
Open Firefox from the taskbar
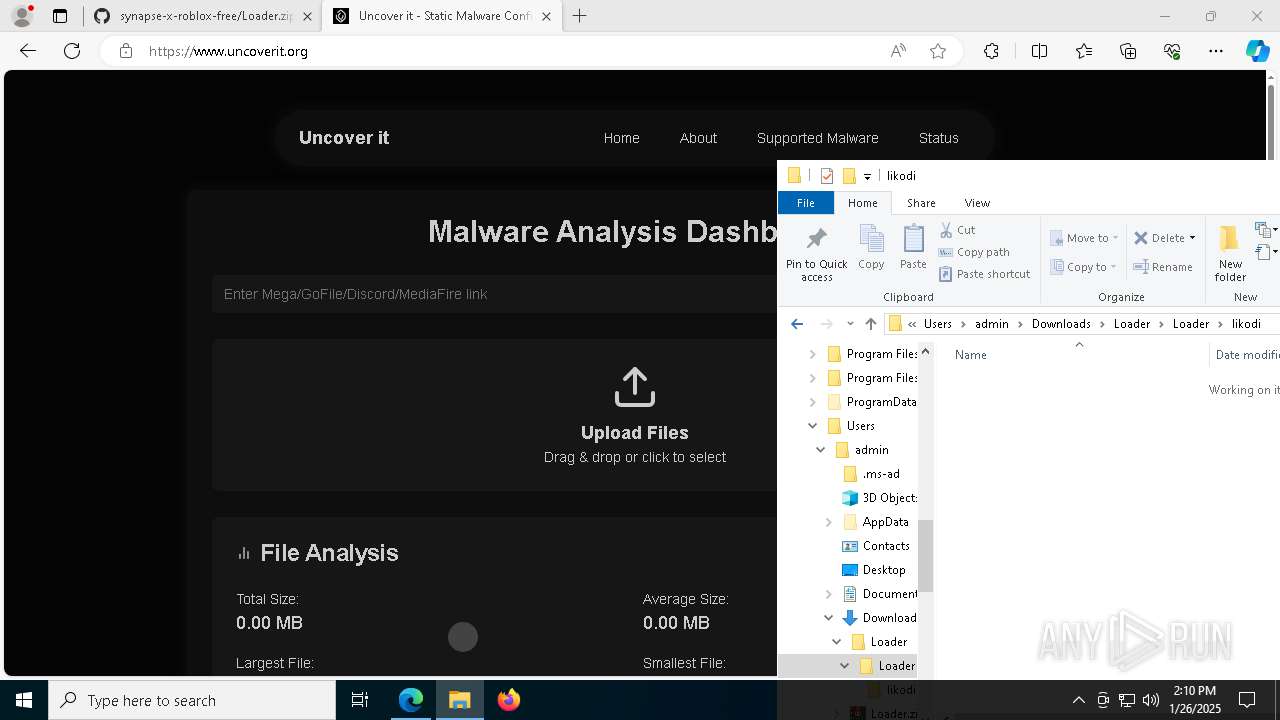point(509,700)
